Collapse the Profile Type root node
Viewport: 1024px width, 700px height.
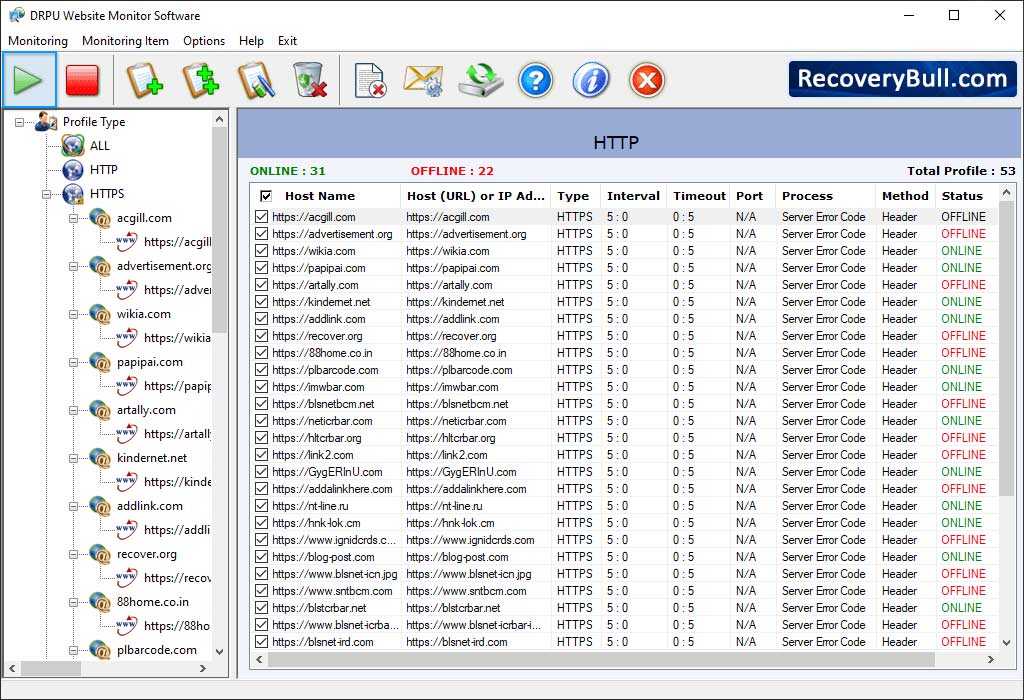point(20,122)
